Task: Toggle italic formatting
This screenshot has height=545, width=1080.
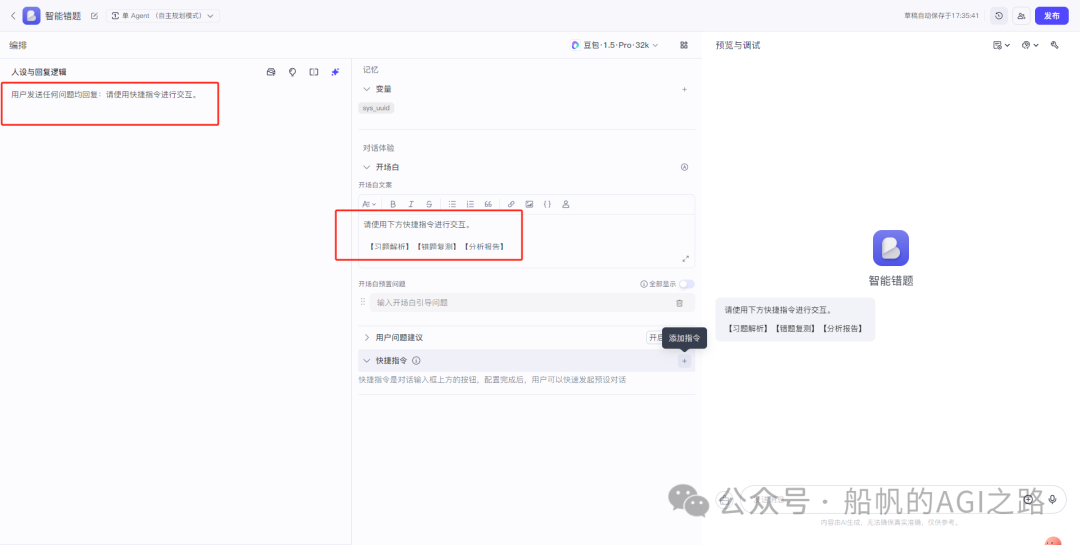Action: pos(411,204)
